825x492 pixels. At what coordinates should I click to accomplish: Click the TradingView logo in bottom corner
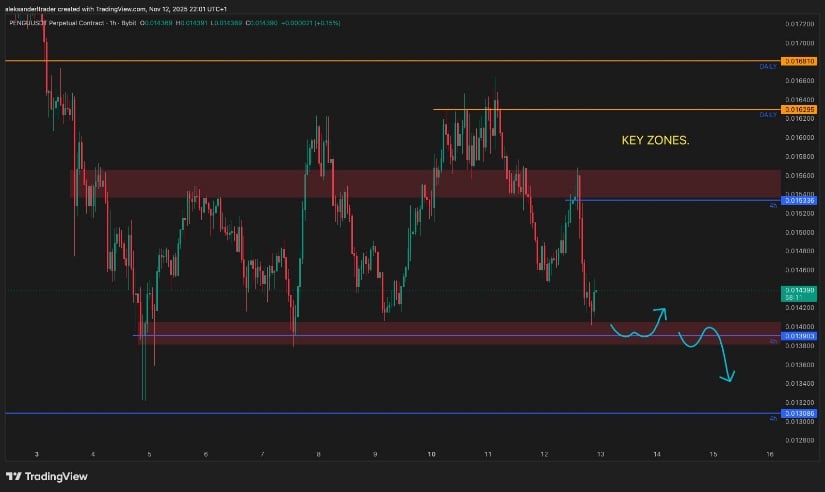(x=44, y=477)
